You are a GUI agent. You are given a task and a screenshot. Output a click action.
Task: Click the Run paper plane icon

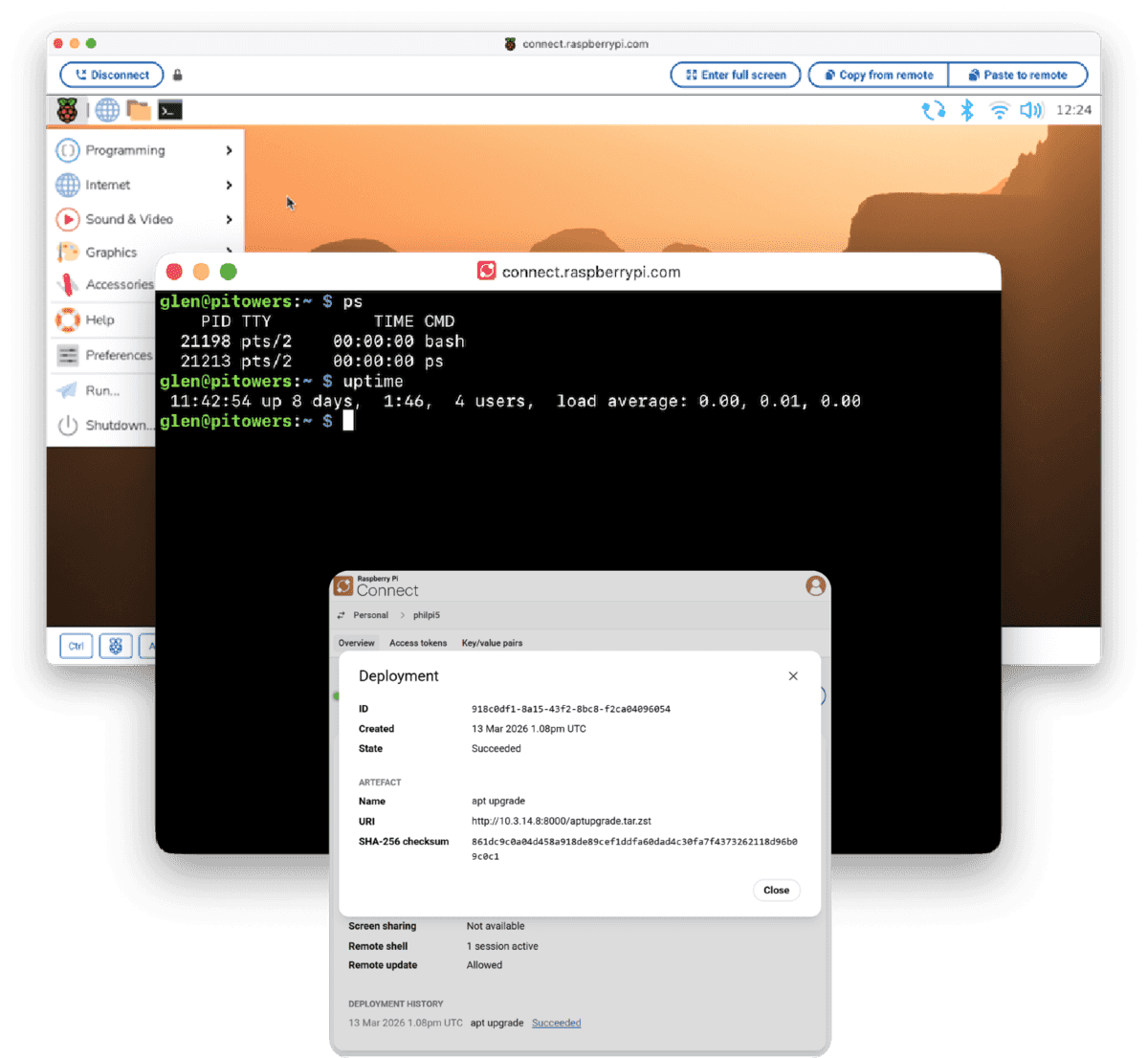pos(68,390)
